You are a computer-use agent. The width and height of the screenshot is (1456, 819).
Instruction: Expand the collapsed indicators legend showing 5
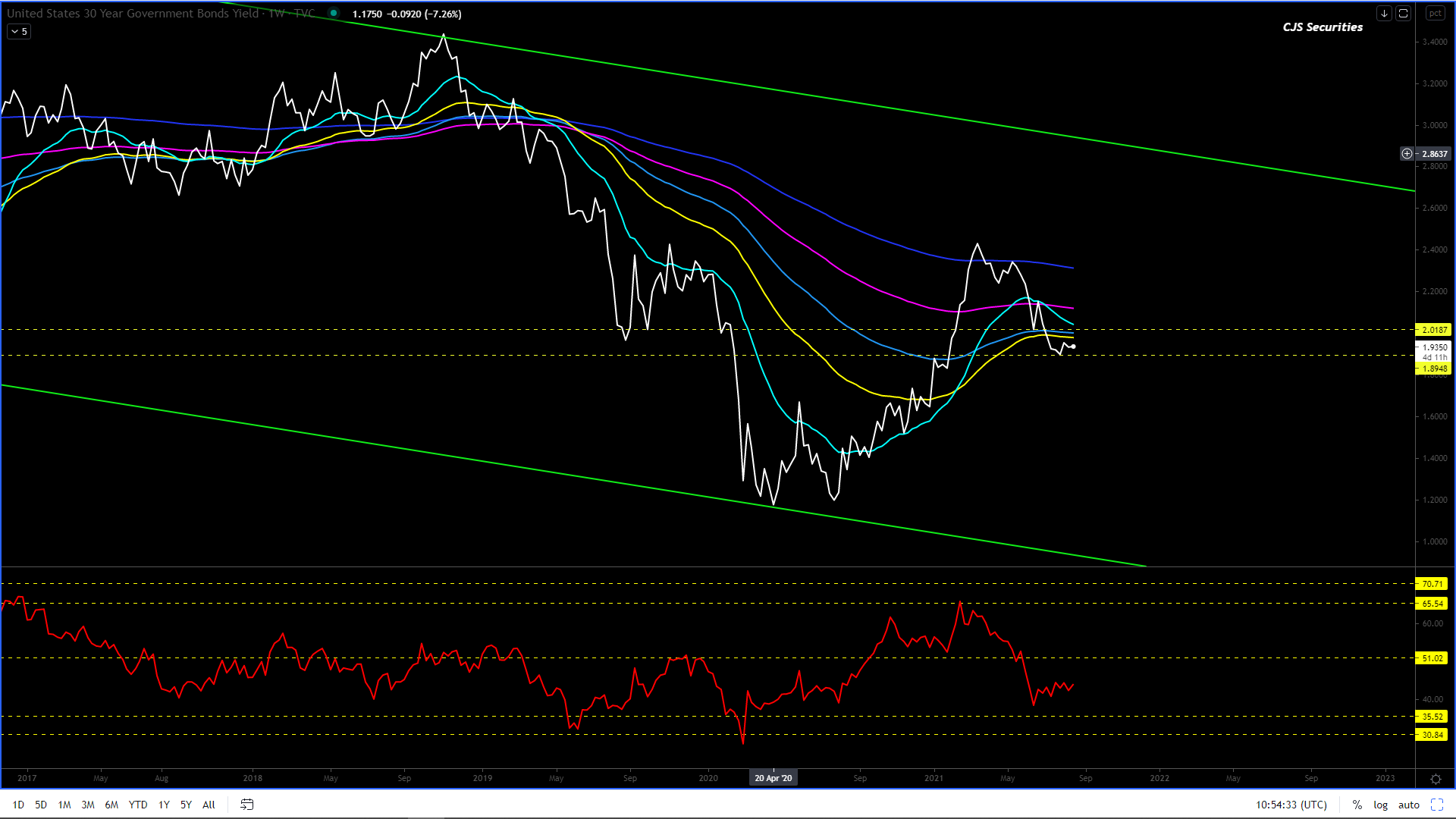[x=19, y=32]
